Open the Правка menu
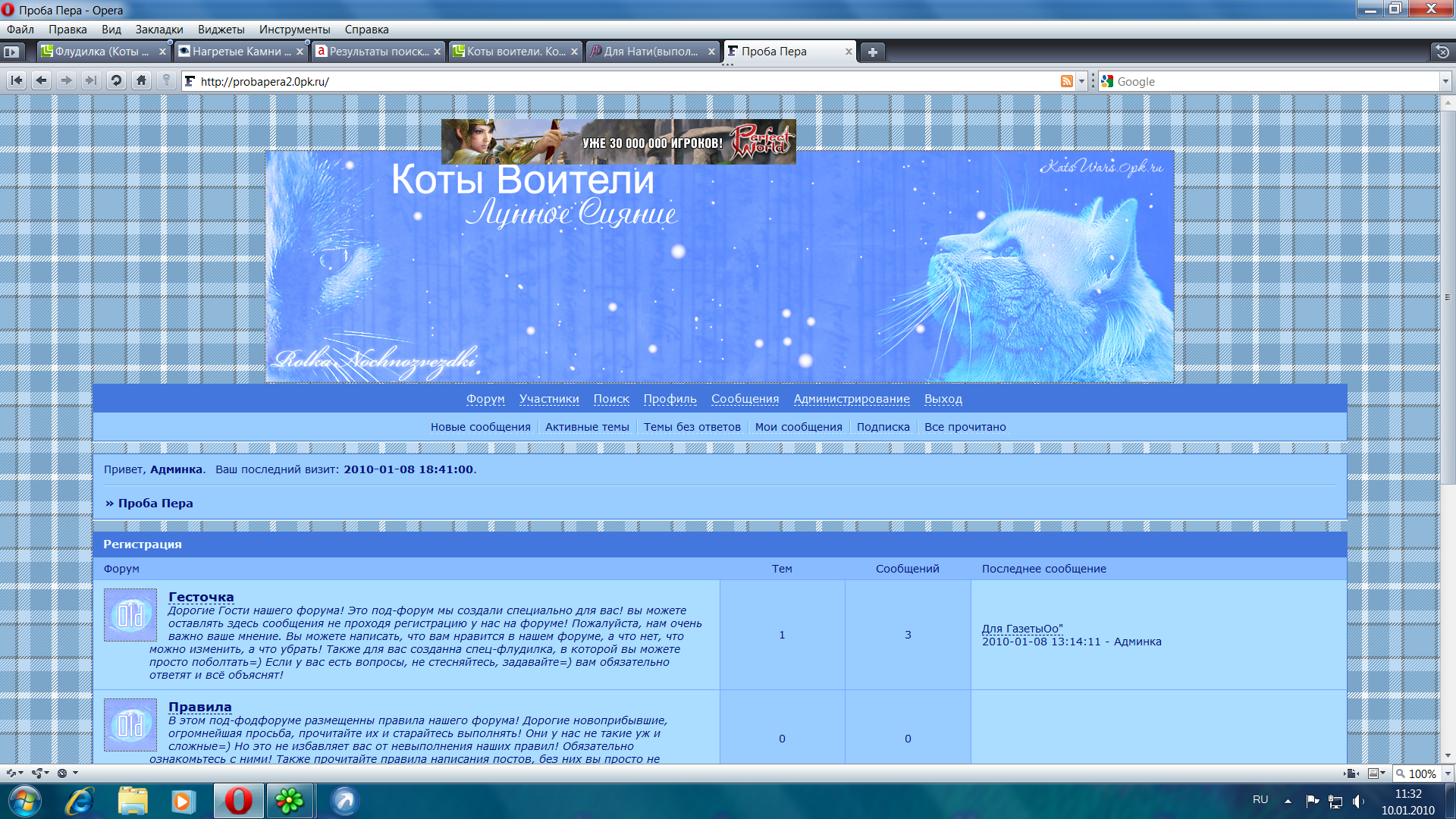1456x819 pixels. click(67, 30)
